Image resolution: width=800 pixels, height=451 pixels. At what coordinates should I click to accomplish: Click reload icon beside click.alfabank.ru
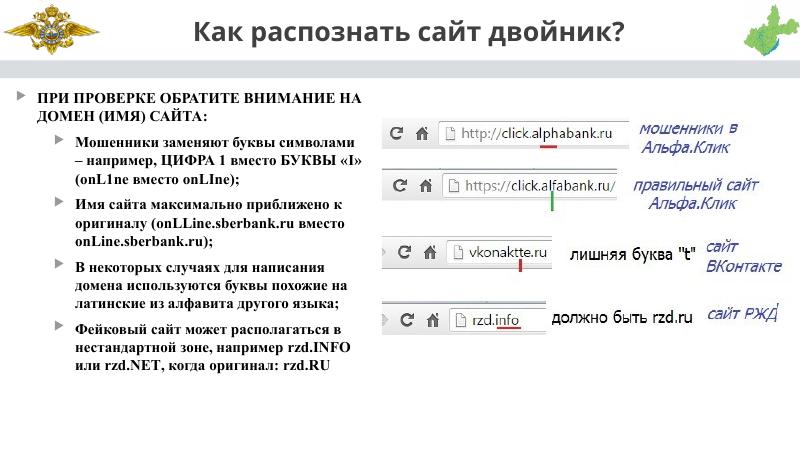[400, 186]
